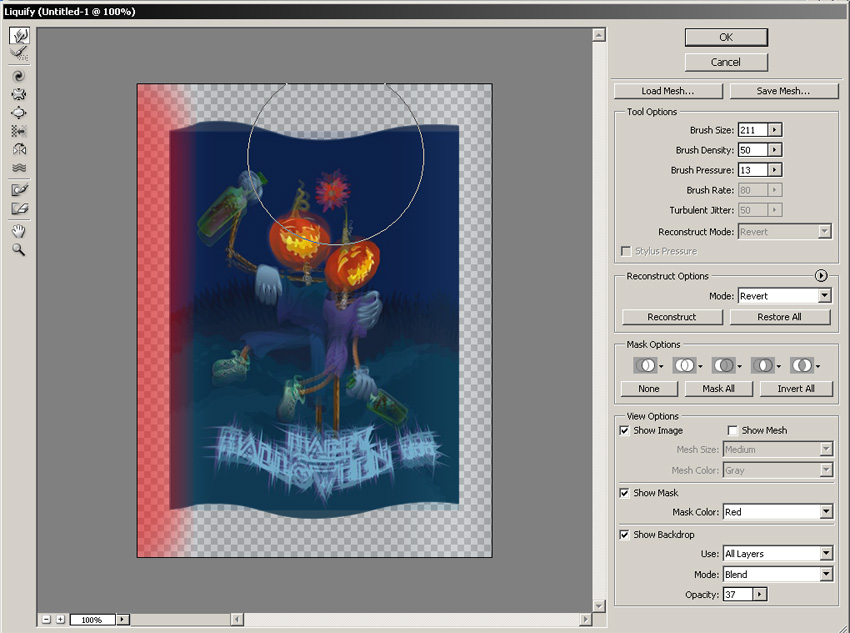The image size is (850, 633).
Task: Select the Twirl Clockwise tool
Action: (x=19, y=76)
